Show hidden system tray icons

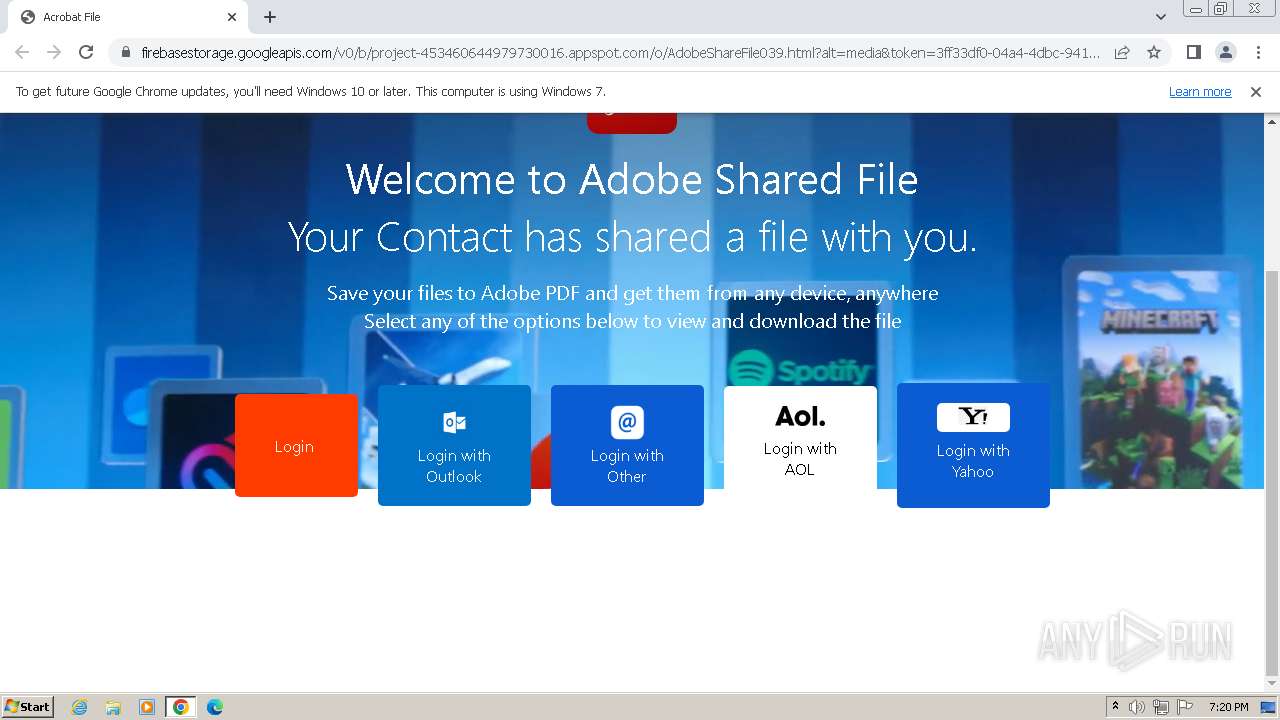[x=1116, y=707]
